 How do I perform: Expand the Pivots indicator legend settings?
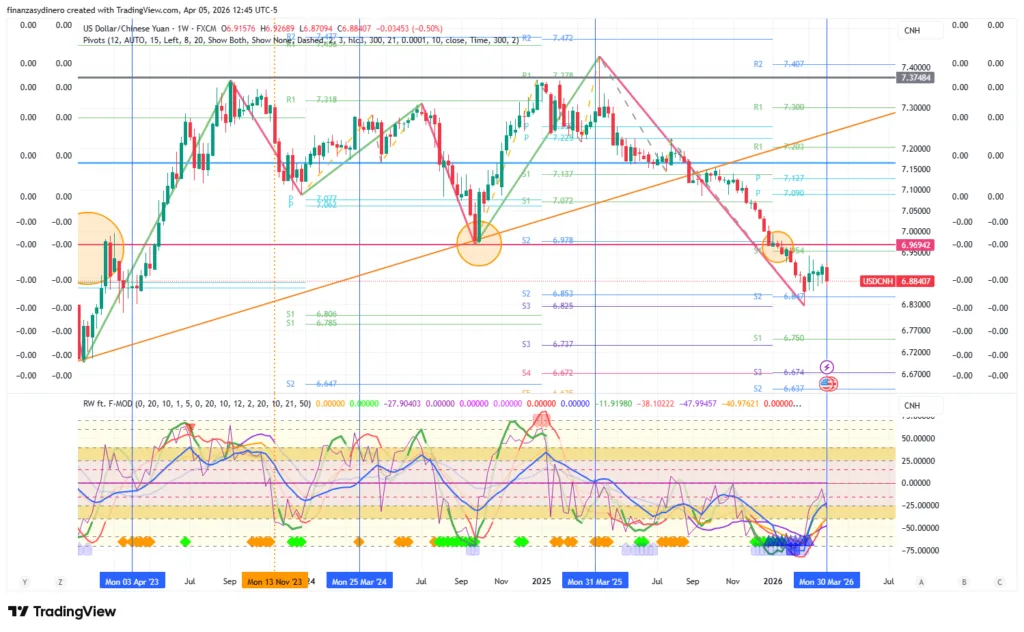point(300,41)
